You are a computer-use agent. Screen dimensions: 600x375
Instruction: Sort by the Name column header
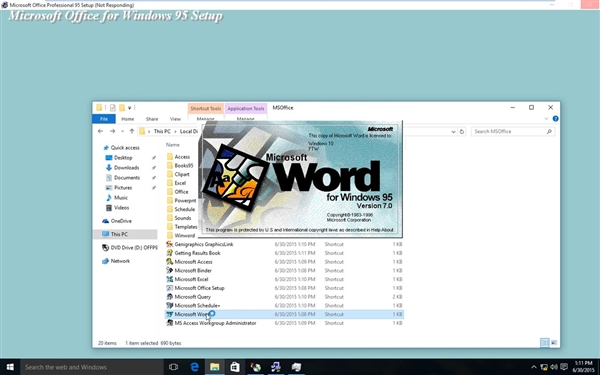click(x=173, y=145)
